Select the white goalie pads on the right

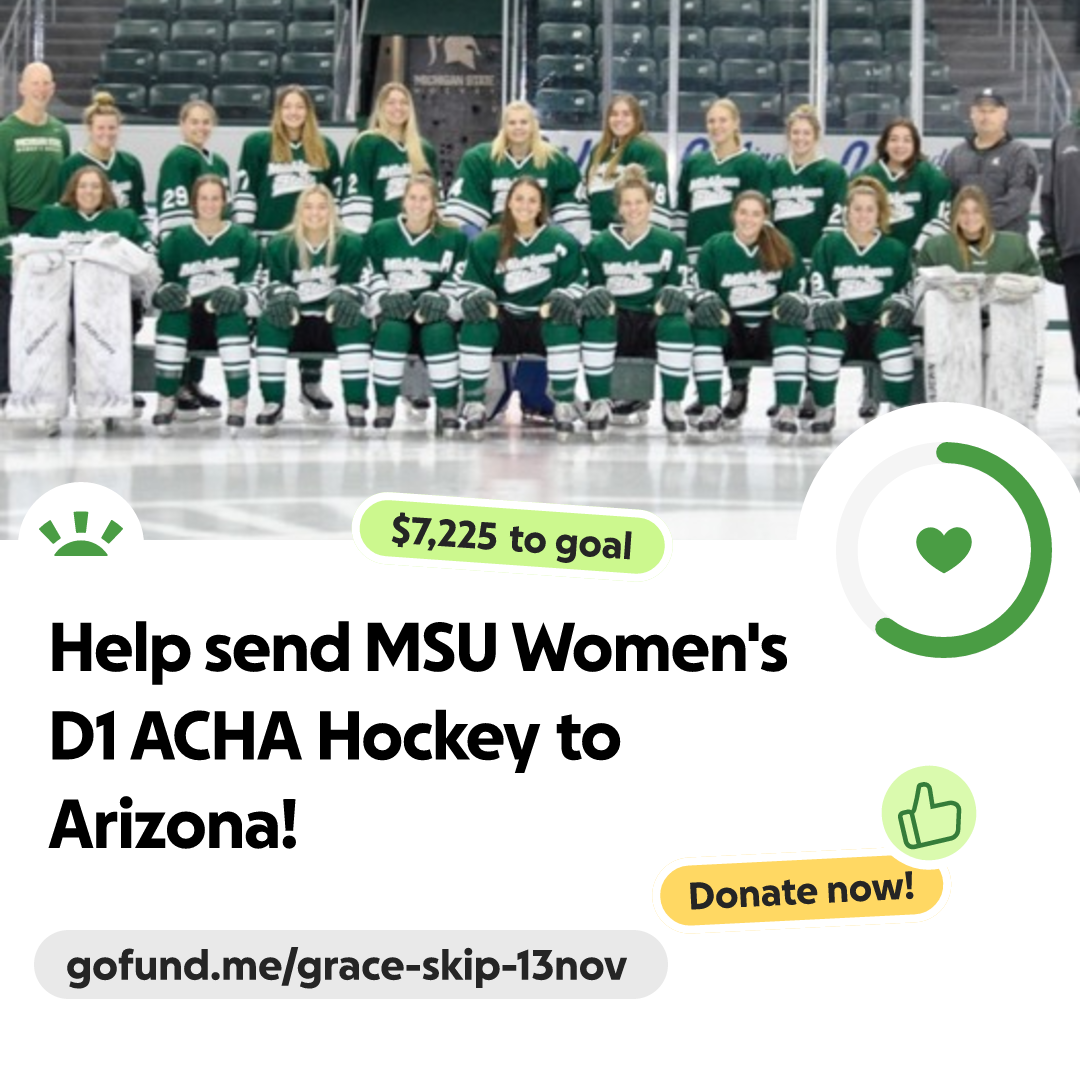(981, 344)
